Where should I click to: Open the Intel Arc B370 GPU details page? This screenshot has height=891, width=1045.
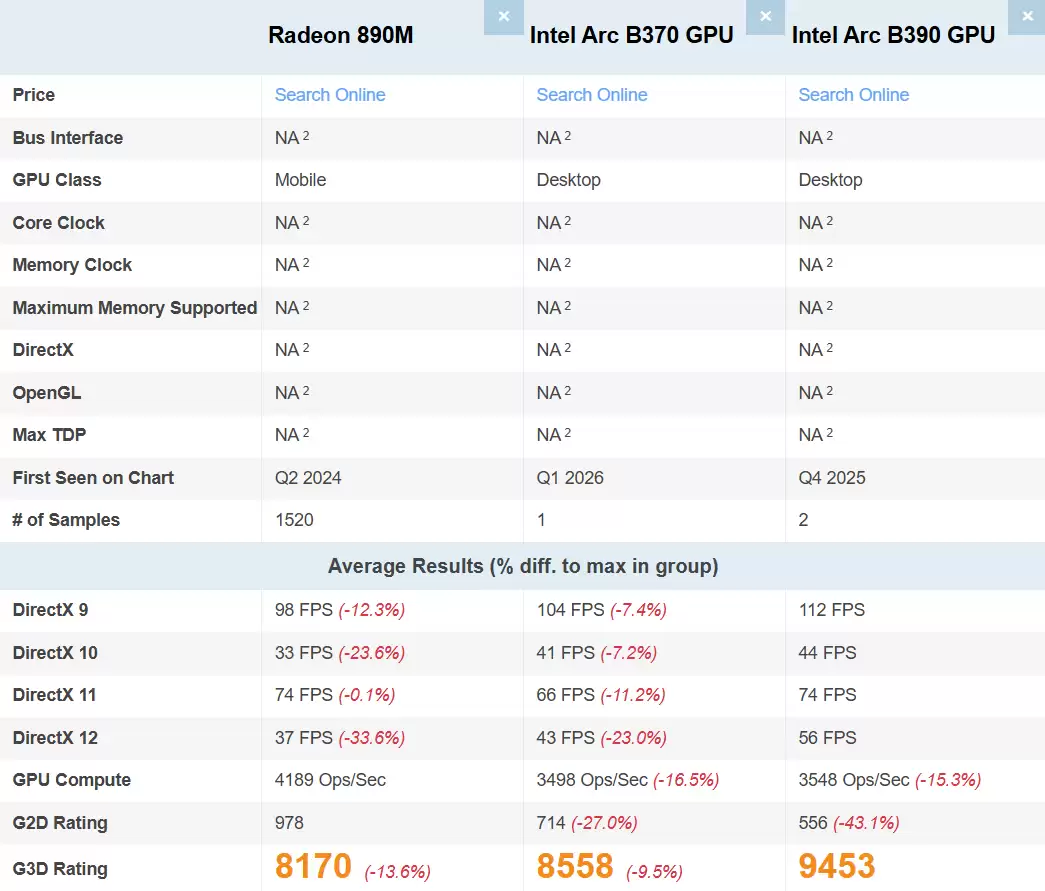[x=631, y=35]
